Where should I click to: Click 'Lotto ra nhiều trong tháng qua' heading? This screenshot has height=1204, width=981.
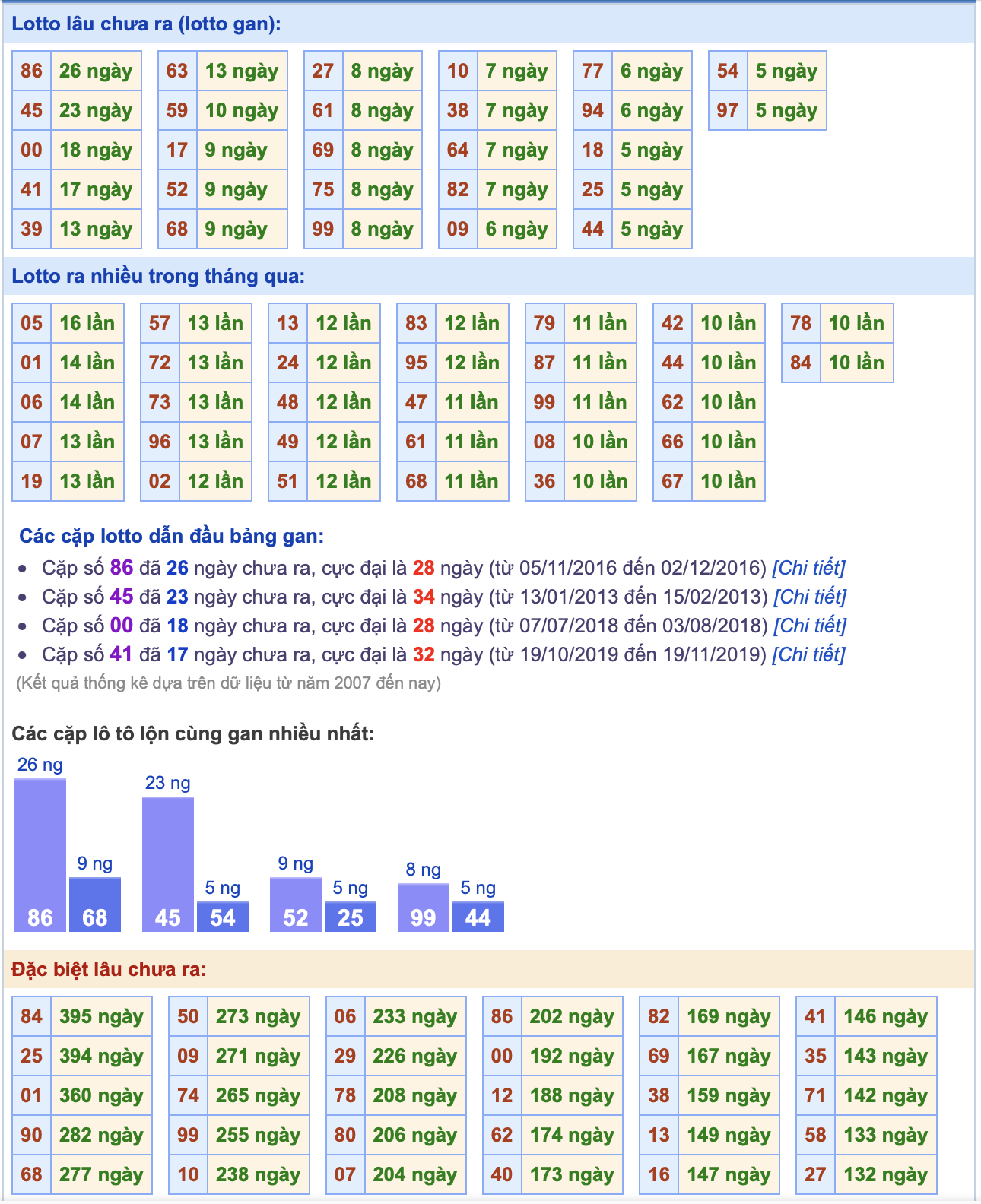coord(158,276)
